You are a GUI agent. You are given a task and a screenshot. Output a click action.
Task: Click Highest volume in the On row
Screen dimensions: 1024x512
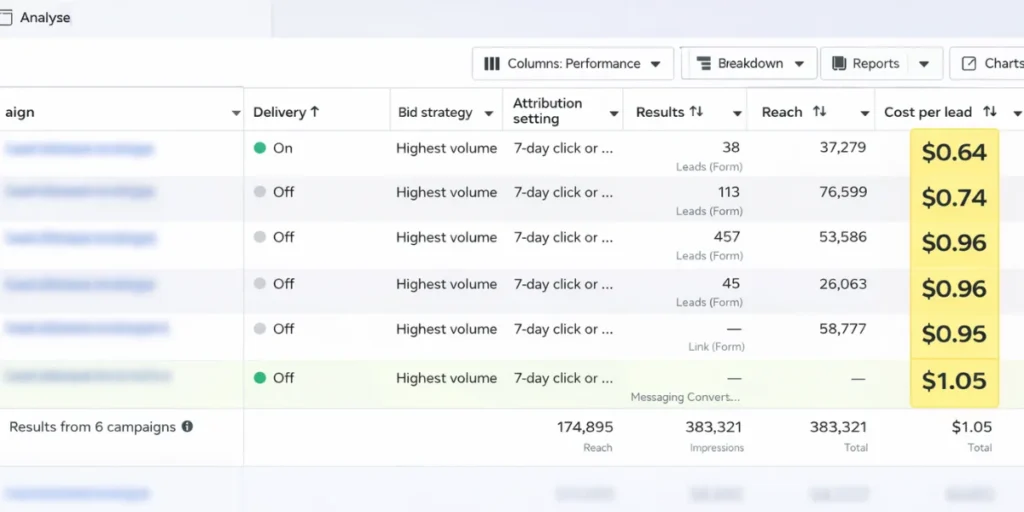click(x=446, y=148)
